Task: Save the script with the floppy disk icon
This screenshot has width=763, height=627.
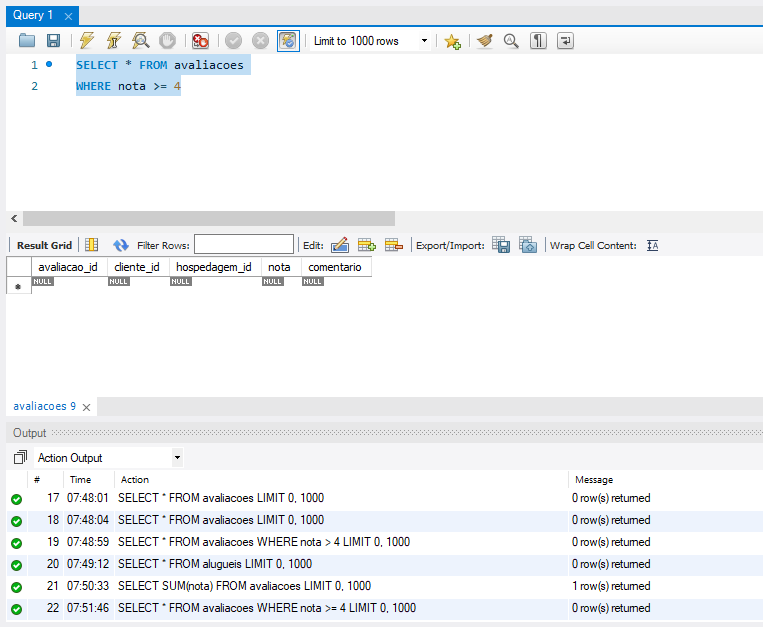Action: tap(53, 41)
